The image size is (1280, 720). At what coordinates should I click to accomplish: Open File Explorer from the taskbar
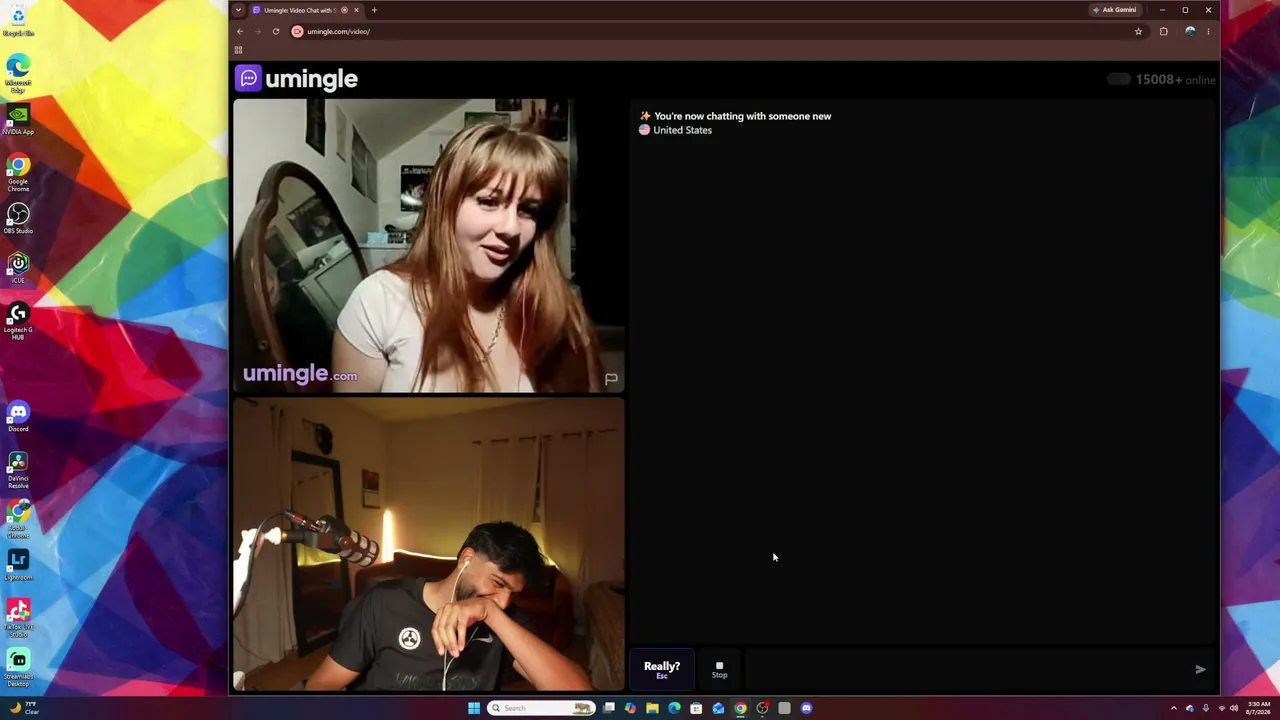point(652,708)
